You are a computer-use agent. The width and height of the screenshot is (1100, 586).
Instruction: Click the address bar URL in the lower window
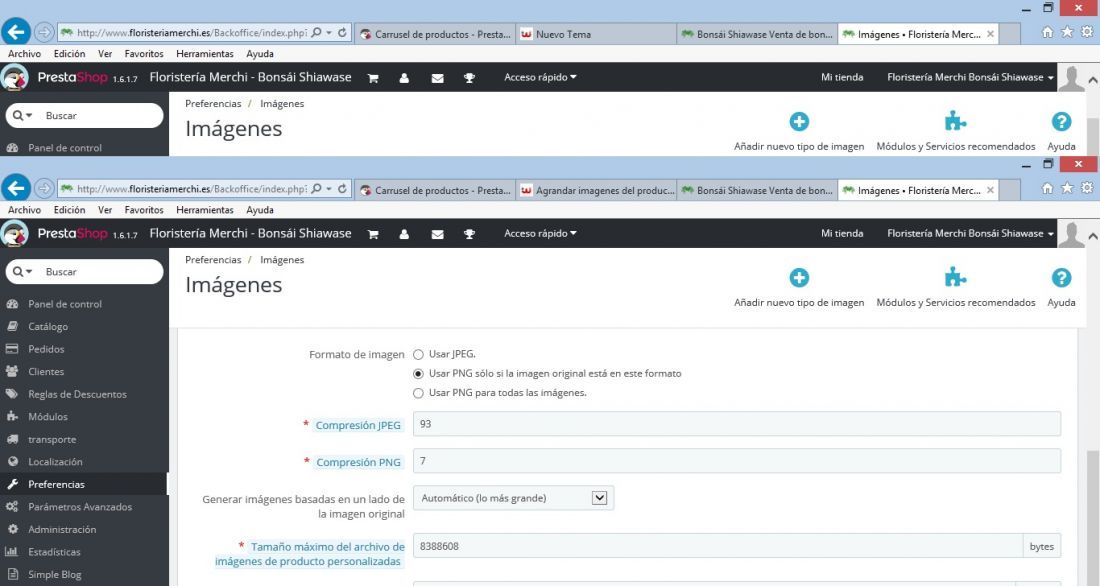[192, 189]
